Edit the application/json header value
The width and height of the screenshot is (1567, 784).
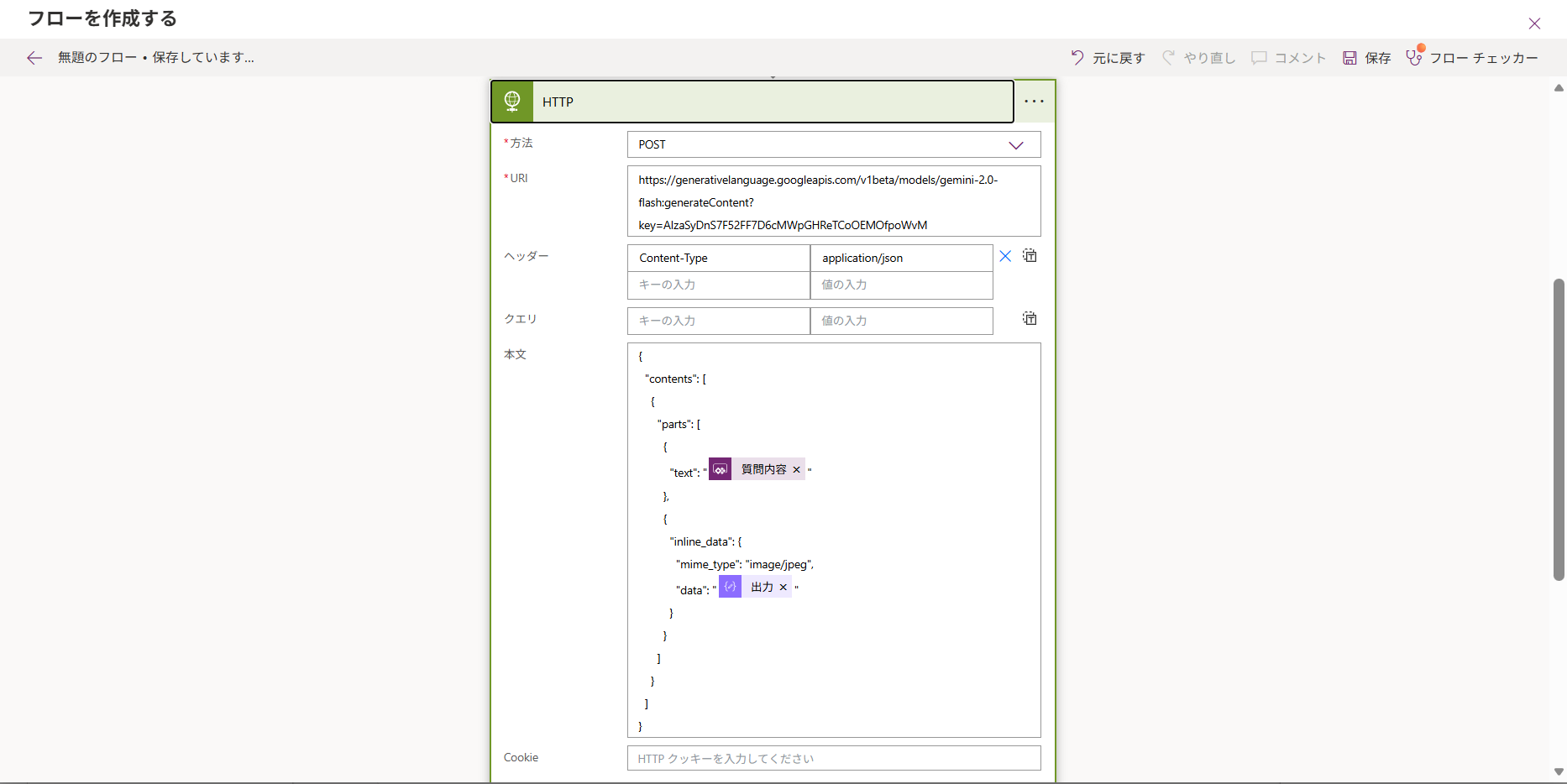click(901, 258)
